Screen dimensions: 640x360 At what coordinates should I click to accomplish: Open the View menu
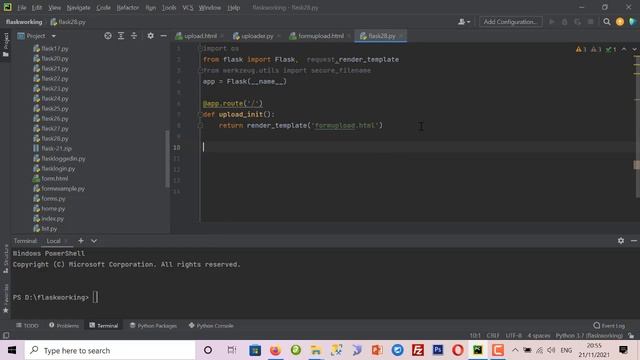[x=54, y=8]
